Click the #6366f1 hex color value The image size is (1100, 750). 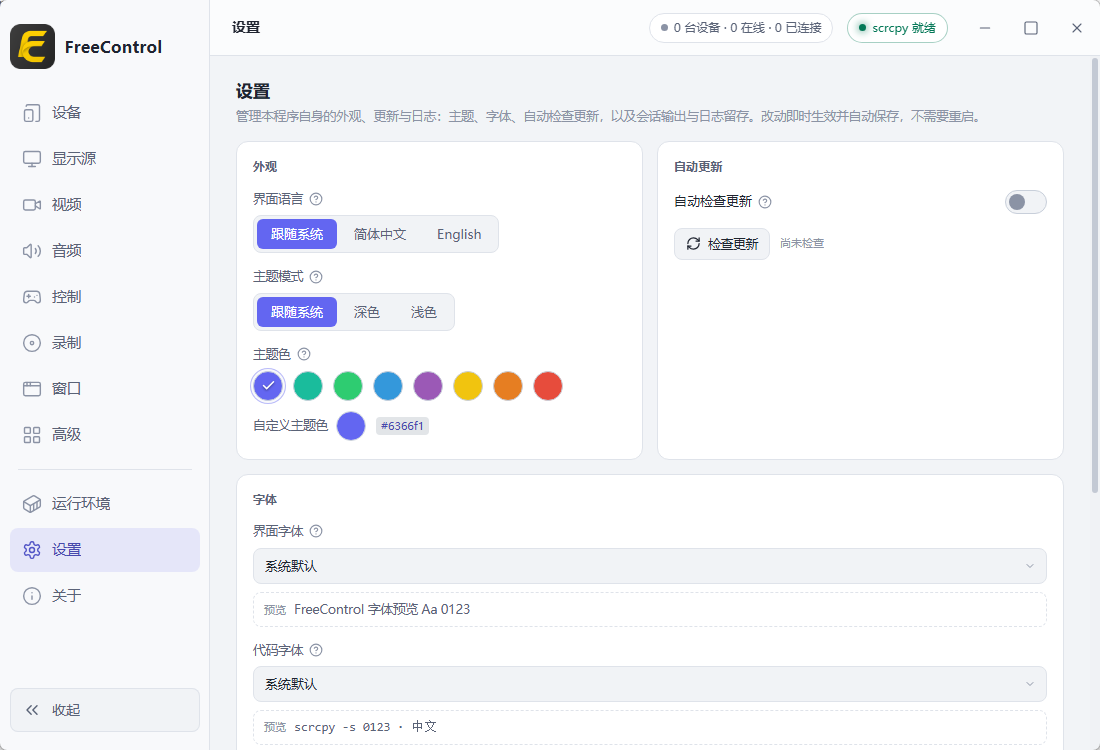(402, 426)
